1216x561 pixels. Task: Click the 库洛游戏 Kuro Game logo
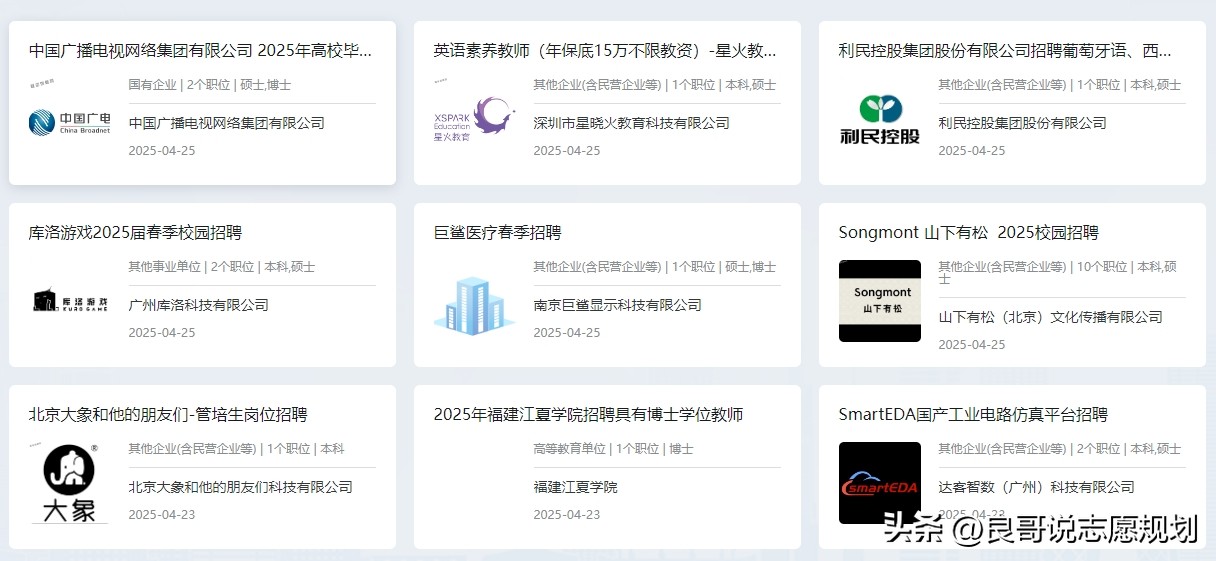(x=69, y=301)
